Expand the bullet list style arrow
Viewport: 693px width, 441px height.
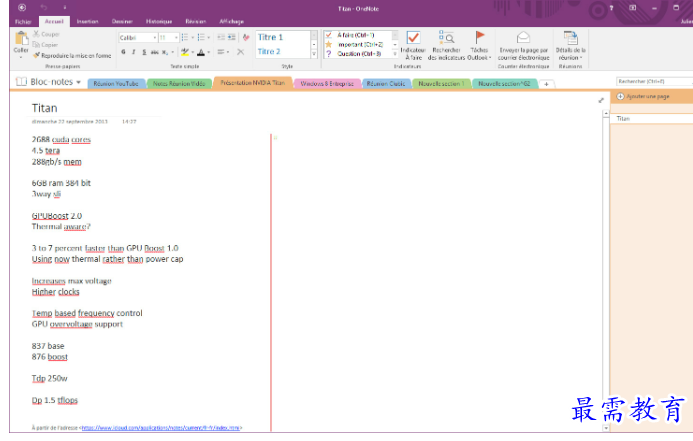tap(192, 38)
